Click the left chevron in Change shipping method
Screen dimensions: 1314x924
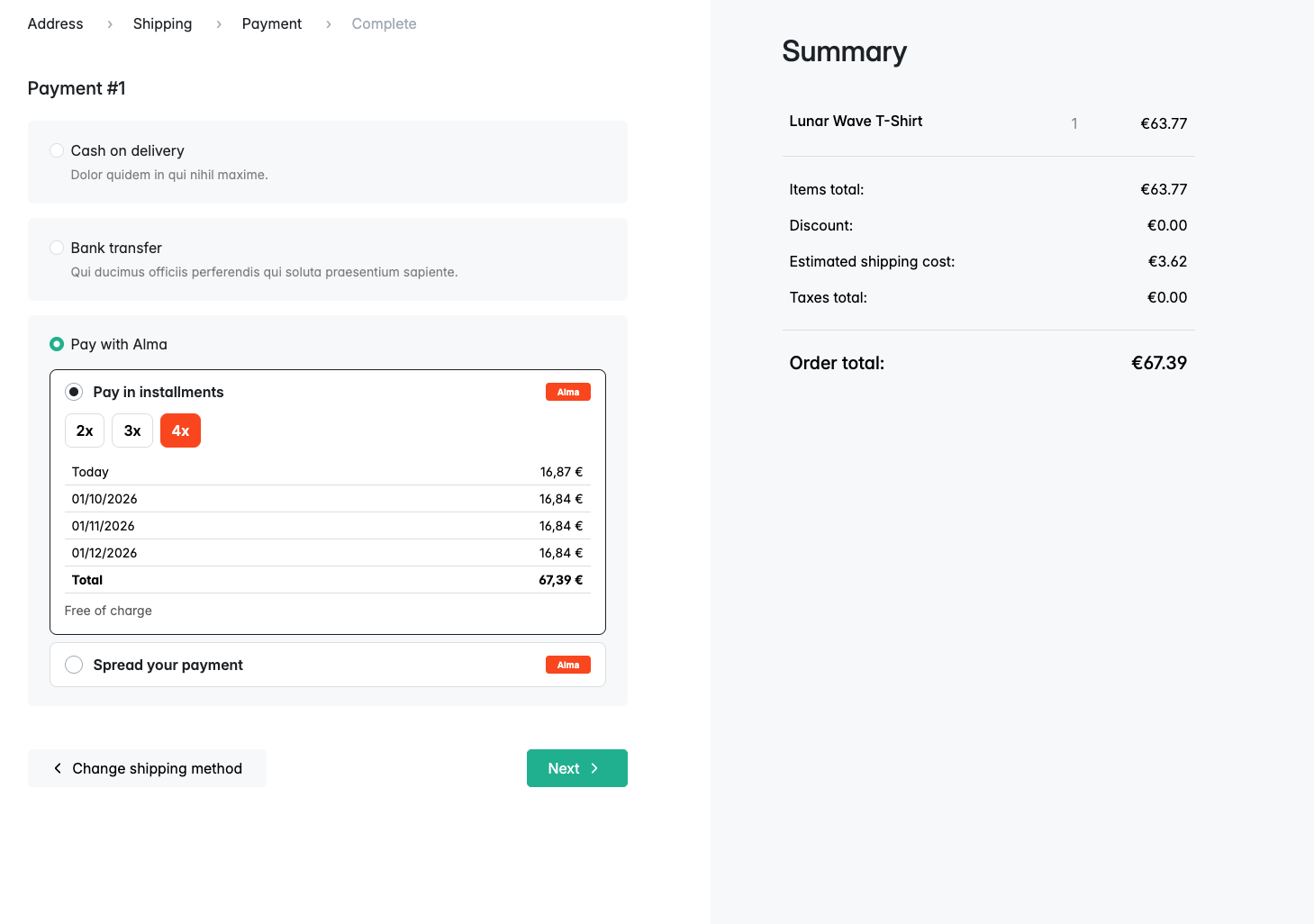58,768
